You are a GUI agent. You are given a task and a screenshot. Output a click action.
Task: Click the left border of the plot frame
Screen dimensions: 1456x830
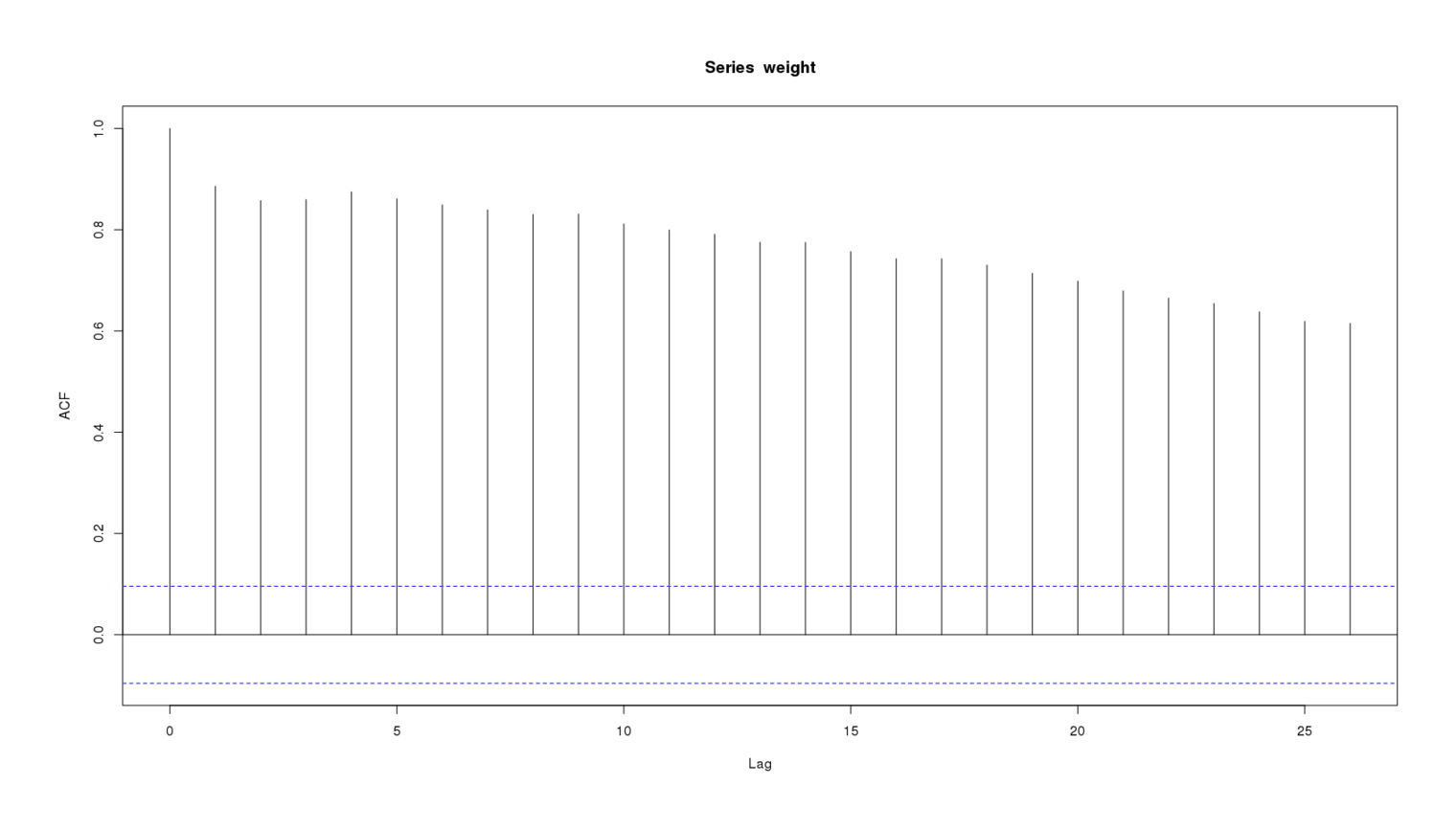pos(121,383)
